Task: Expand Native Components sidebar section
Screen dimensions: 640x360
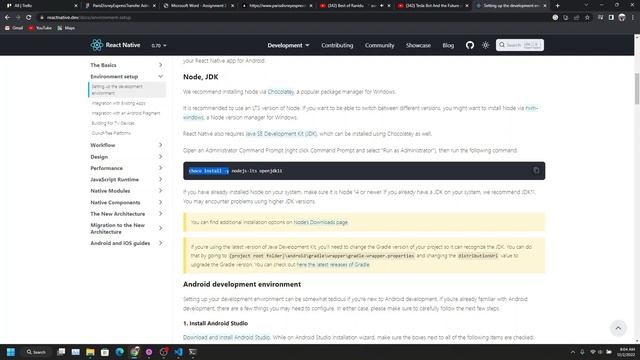Action: point(127,202)
